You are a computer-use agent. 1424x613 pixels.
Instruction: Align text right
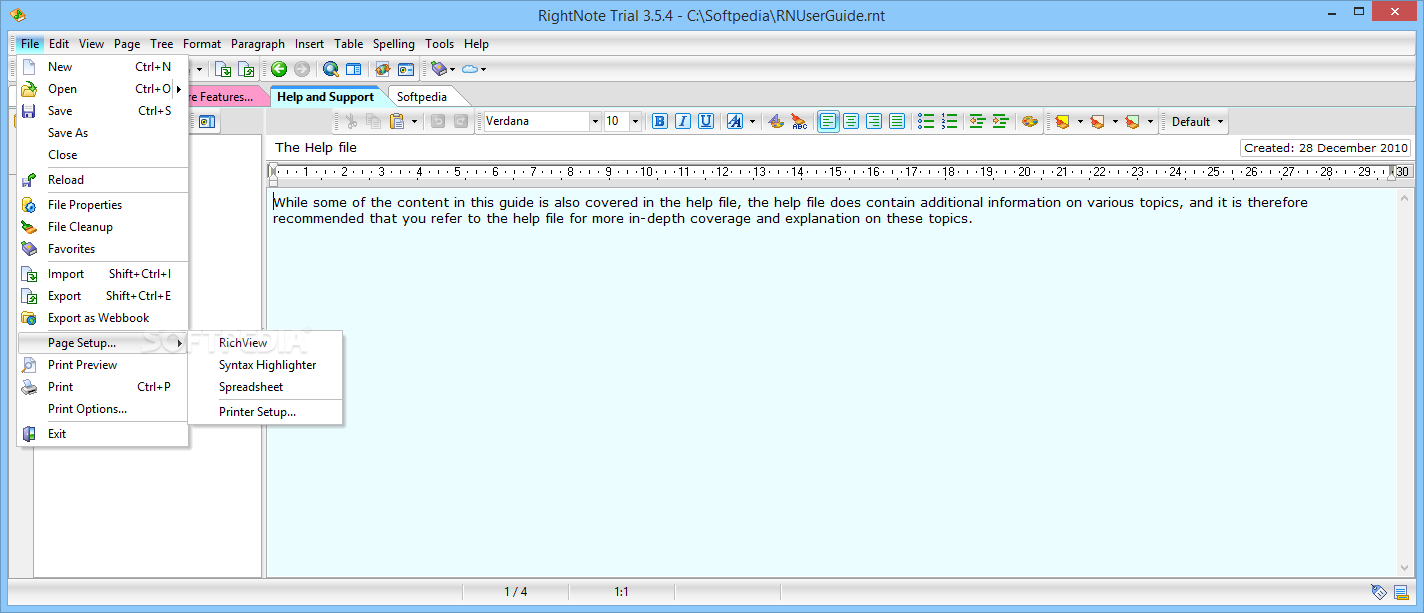pos(874,121)
